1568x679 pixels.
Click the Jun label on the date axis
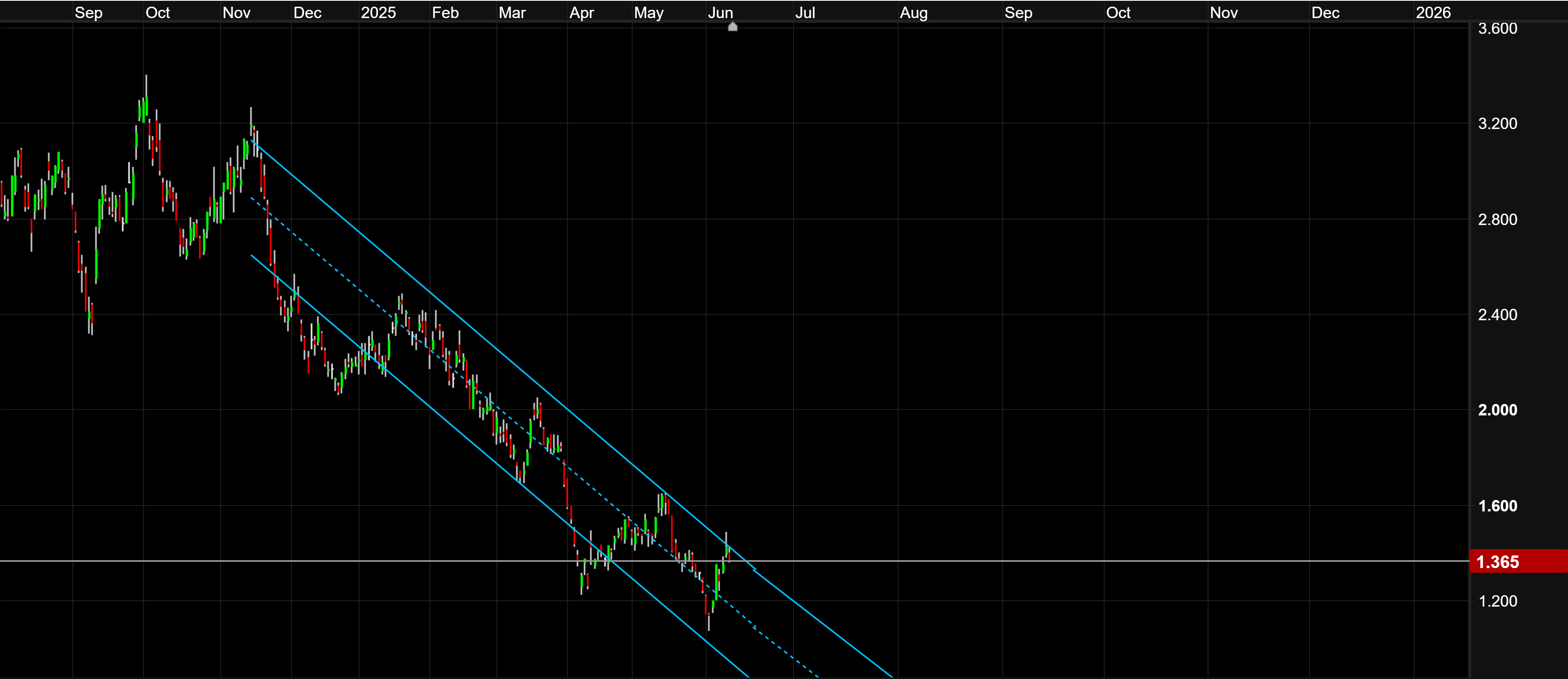click(720, 13)
